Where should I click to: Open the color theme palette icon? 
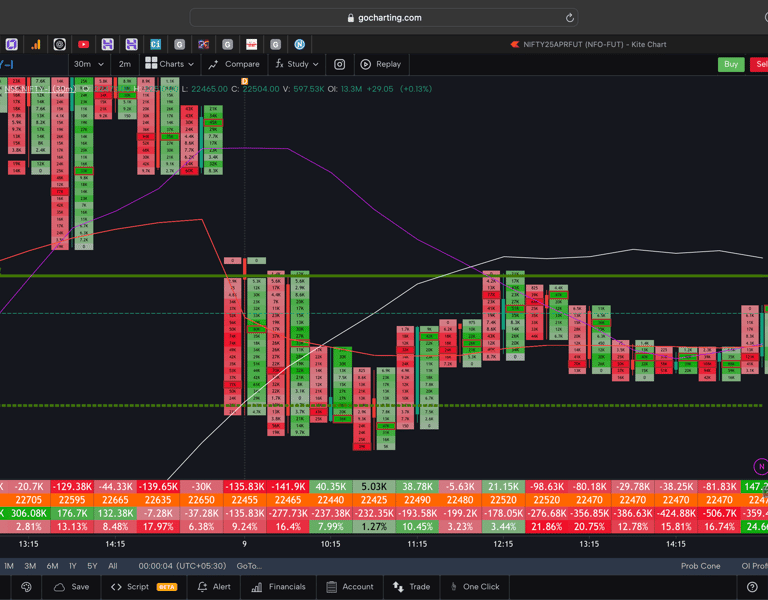[x=26, y=587]
